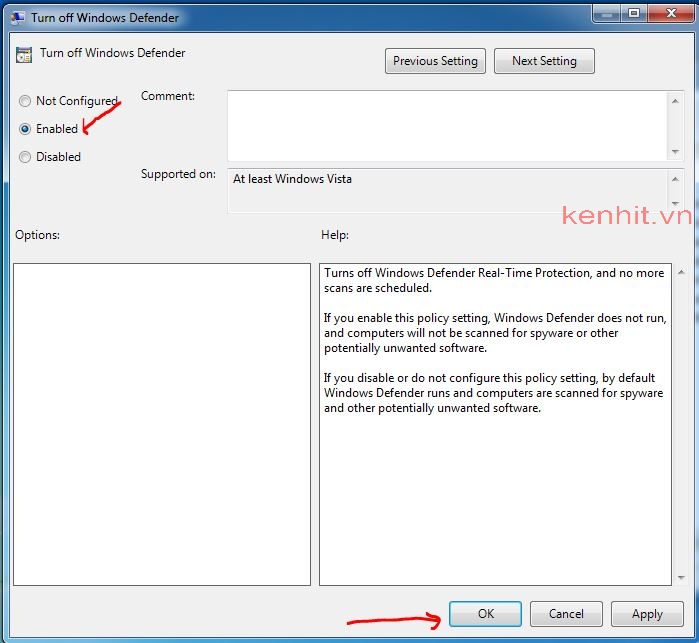Image resolution: width=699 pixels, height=643 pixels.
Task: Maximize the policy settings window
Action: (x=634, y=13)
